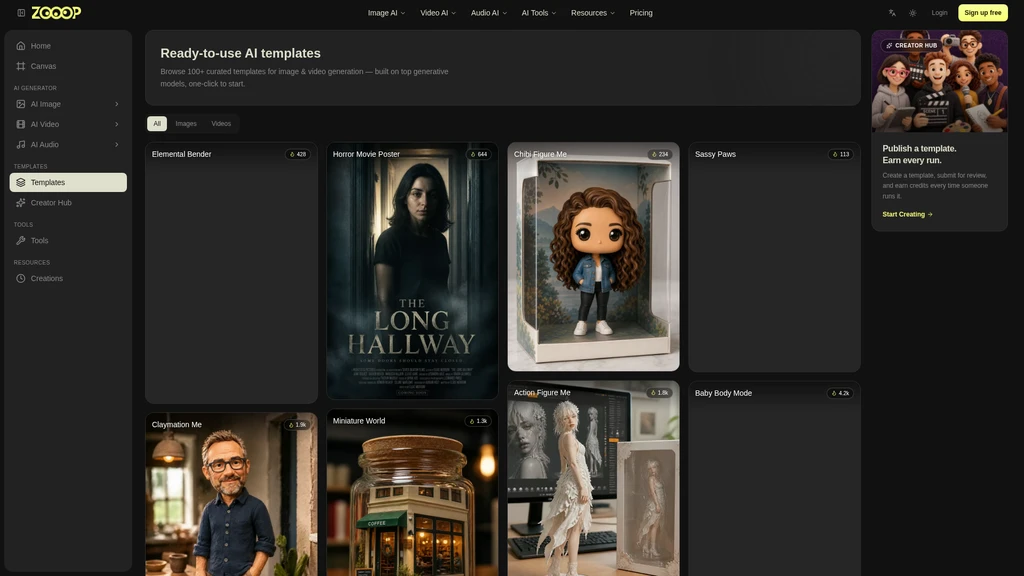Click the Templates layers icon

pos(21,182)
